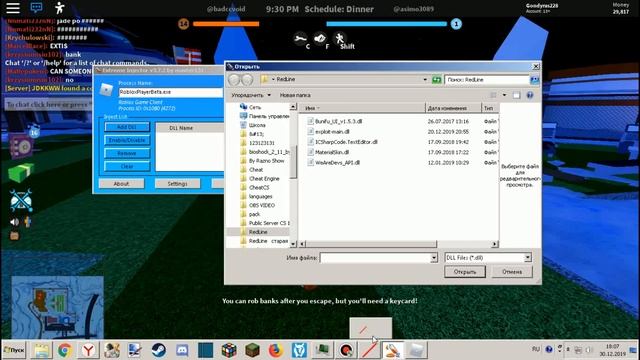Image resolution: width=640 pixels, height=360 pixels.
Task: Toggle the Roblox chat bubble icon
Action: click(x=36, y=7)
